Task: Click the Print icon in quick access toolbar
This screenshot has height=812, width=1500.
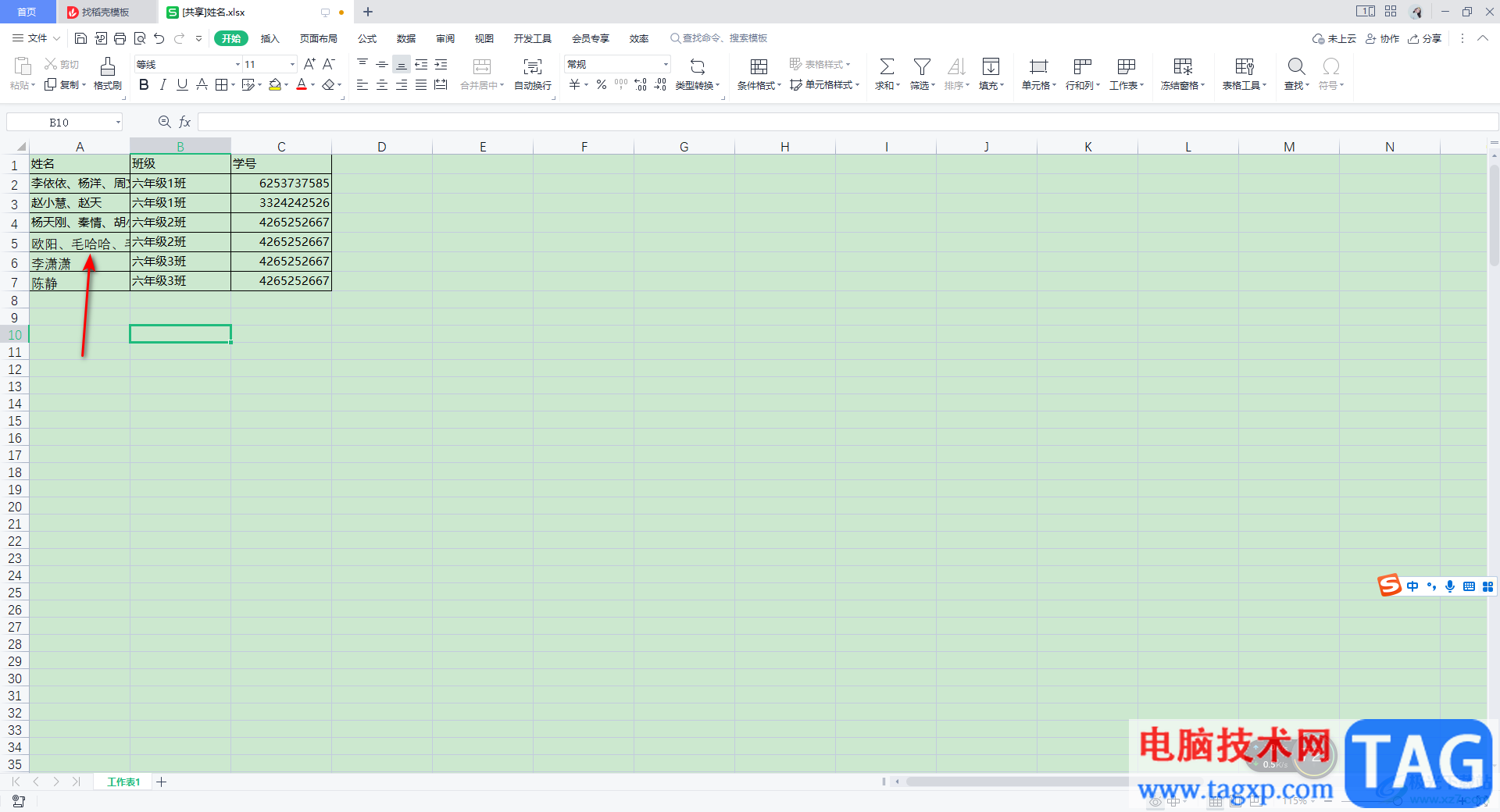Action: pyautogui.click(x=120, y=38)
